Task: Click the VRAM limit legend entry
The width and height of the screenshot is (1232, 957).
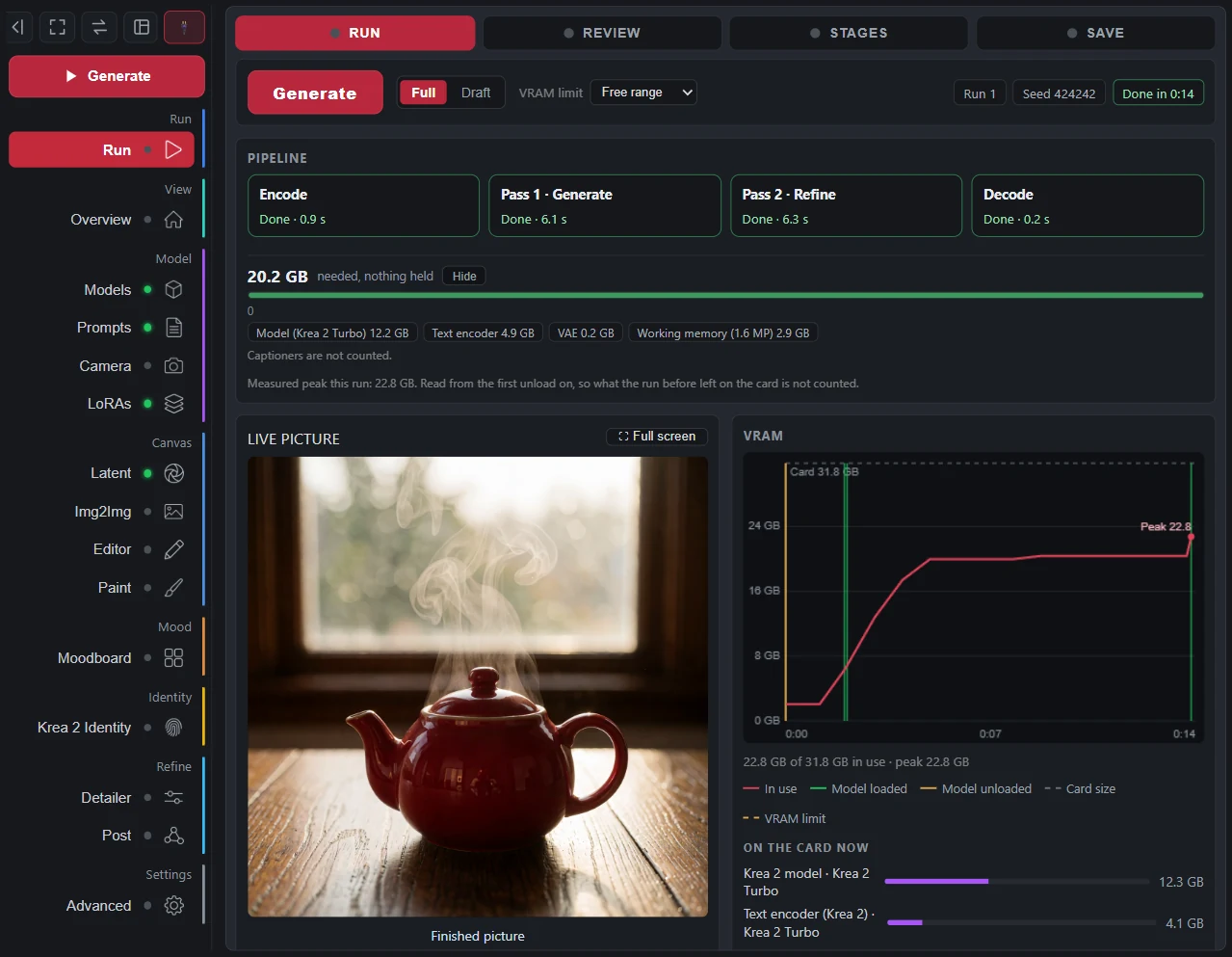Action: pos(784,819)
